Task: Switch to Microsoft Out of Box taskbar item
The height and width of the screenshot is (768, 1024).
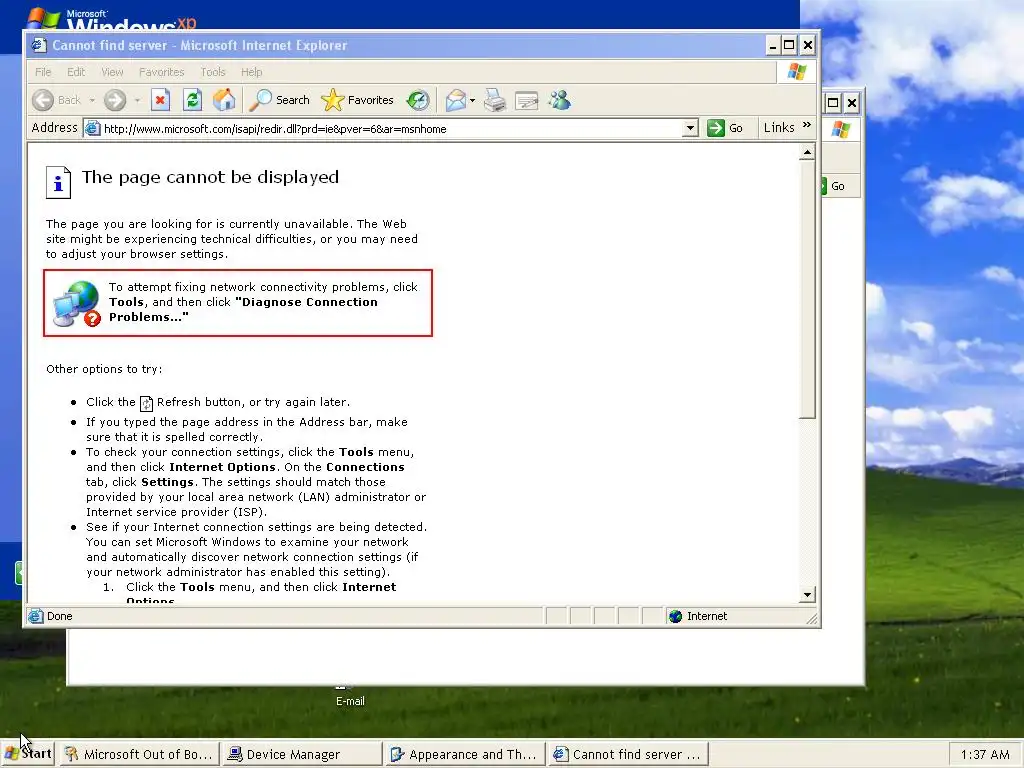Action: pyautogui.click(x=140, y=754)
